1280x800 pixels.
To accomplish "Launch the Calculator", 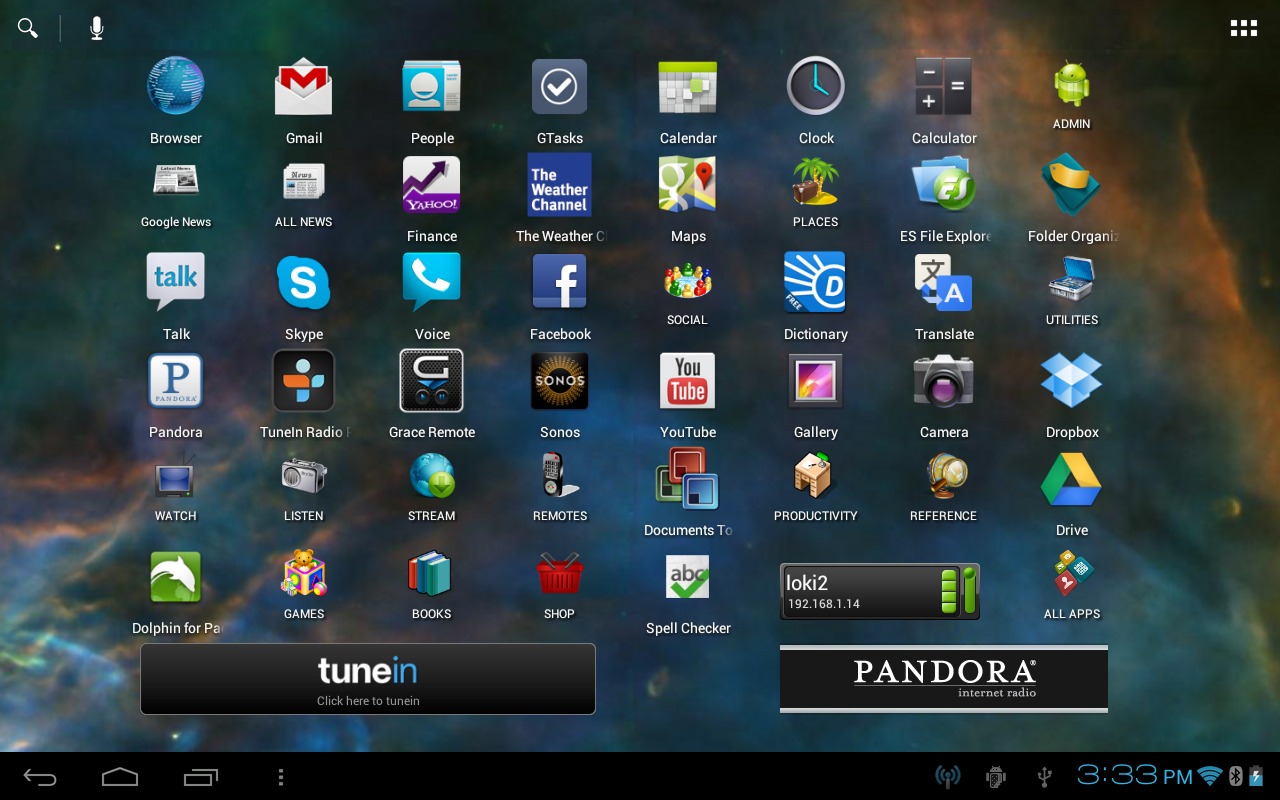I will [x=944, y=86].
